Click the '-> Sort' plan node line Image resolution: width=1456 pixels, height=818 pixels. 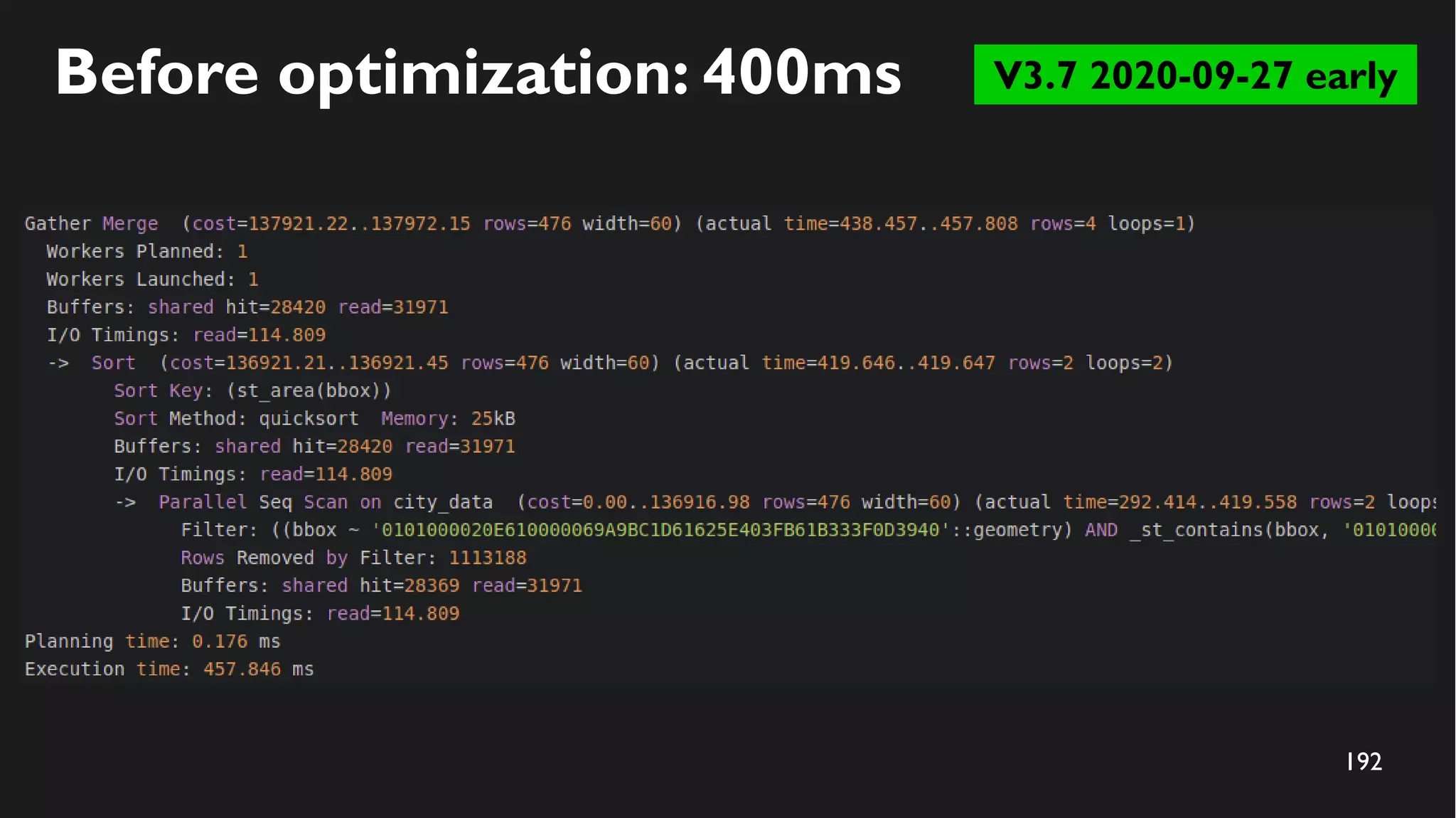point(610,363)
